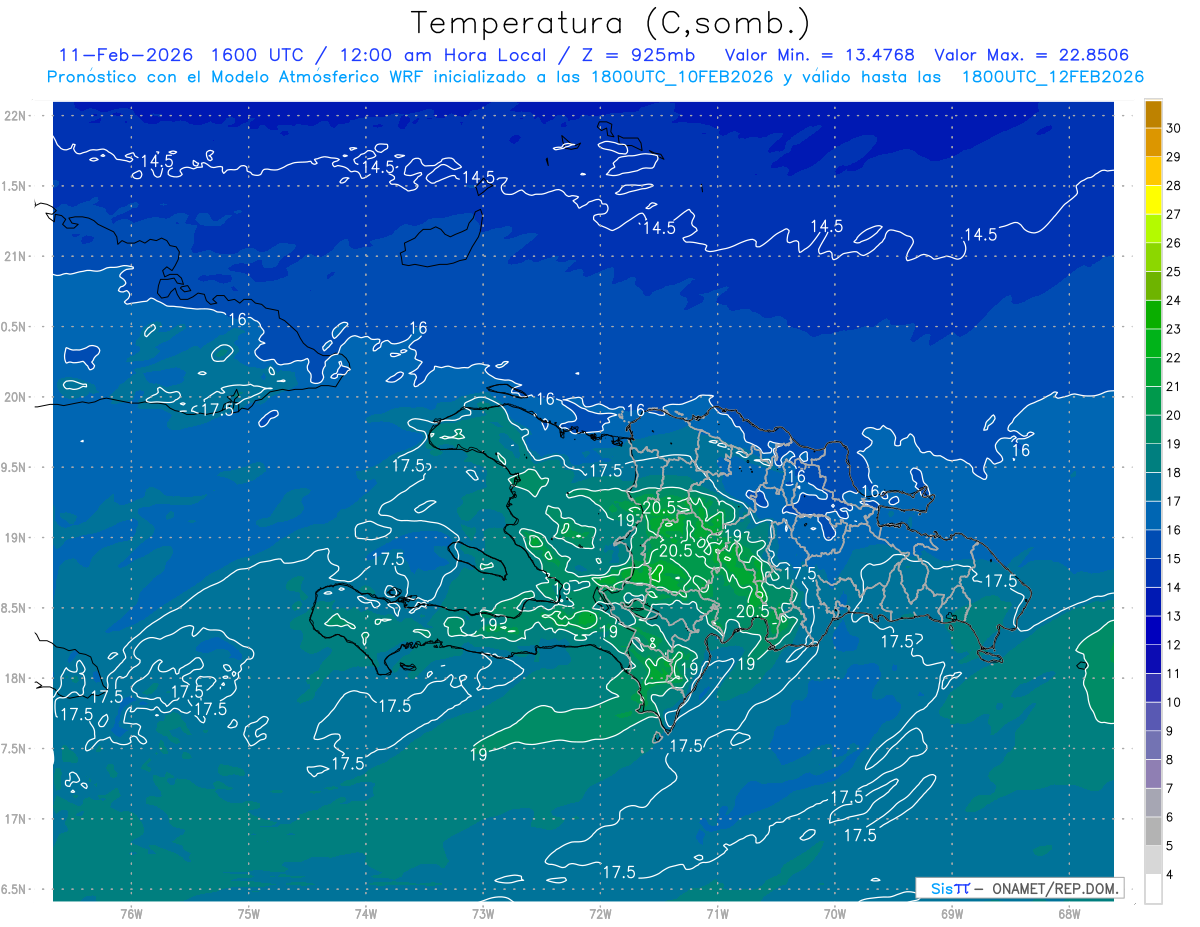Click the color bar segment between 29 and 30

(1153, 142)
